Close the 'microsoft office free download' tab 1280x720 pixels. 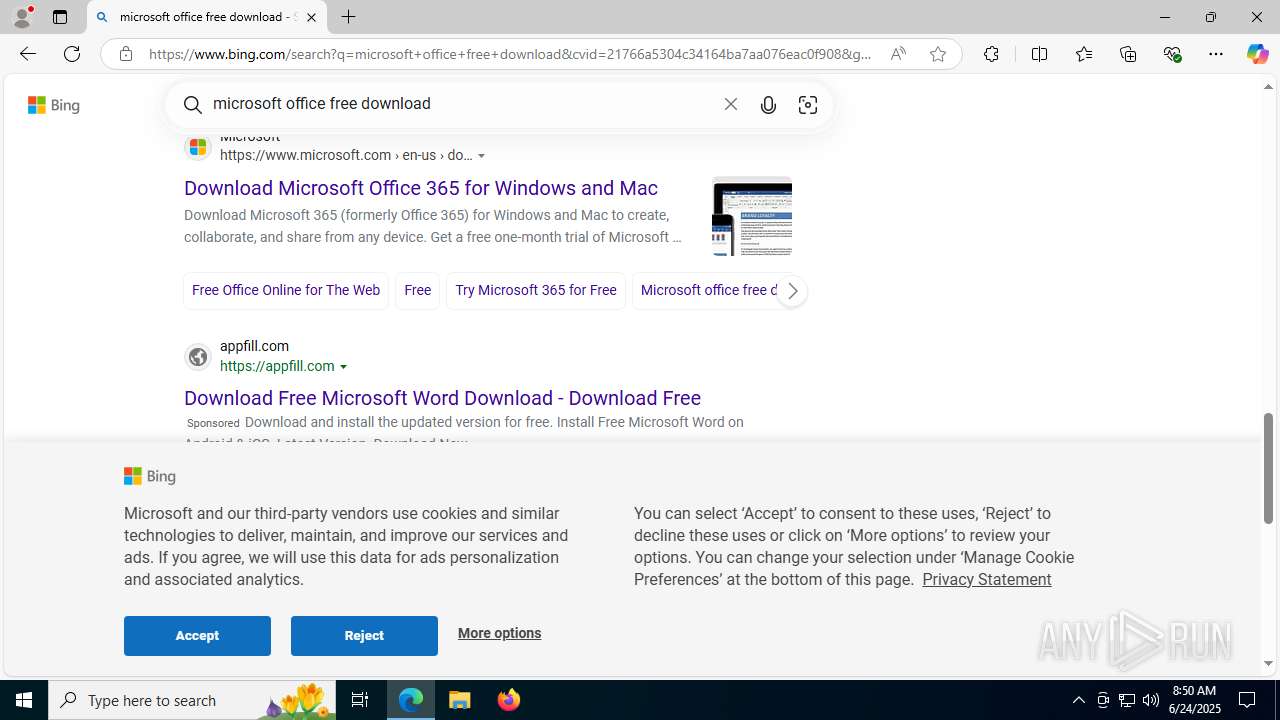click(311, 17)
